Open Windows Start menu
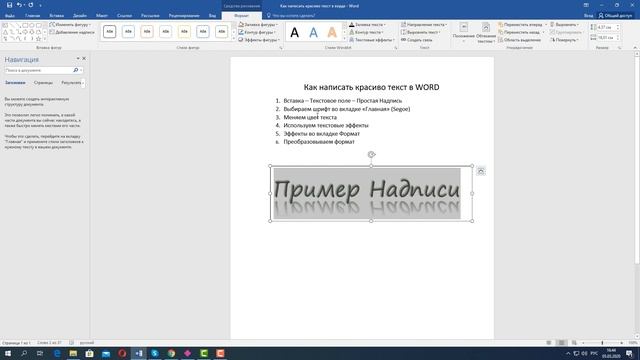Viewport: 640px width, 360px height. tap(8, 353)
